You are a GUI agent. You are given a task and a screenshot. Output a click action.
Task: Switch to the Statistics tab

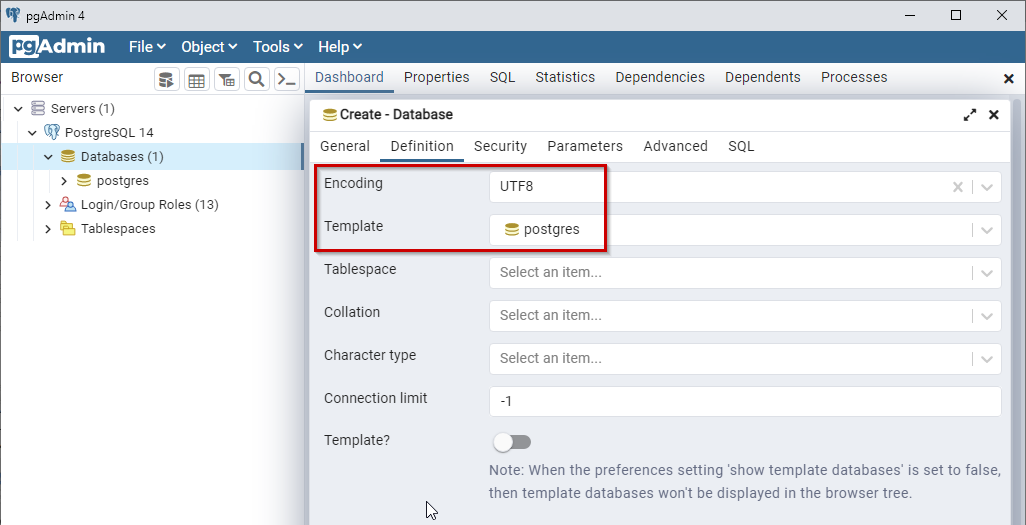(x=565, y=77)
